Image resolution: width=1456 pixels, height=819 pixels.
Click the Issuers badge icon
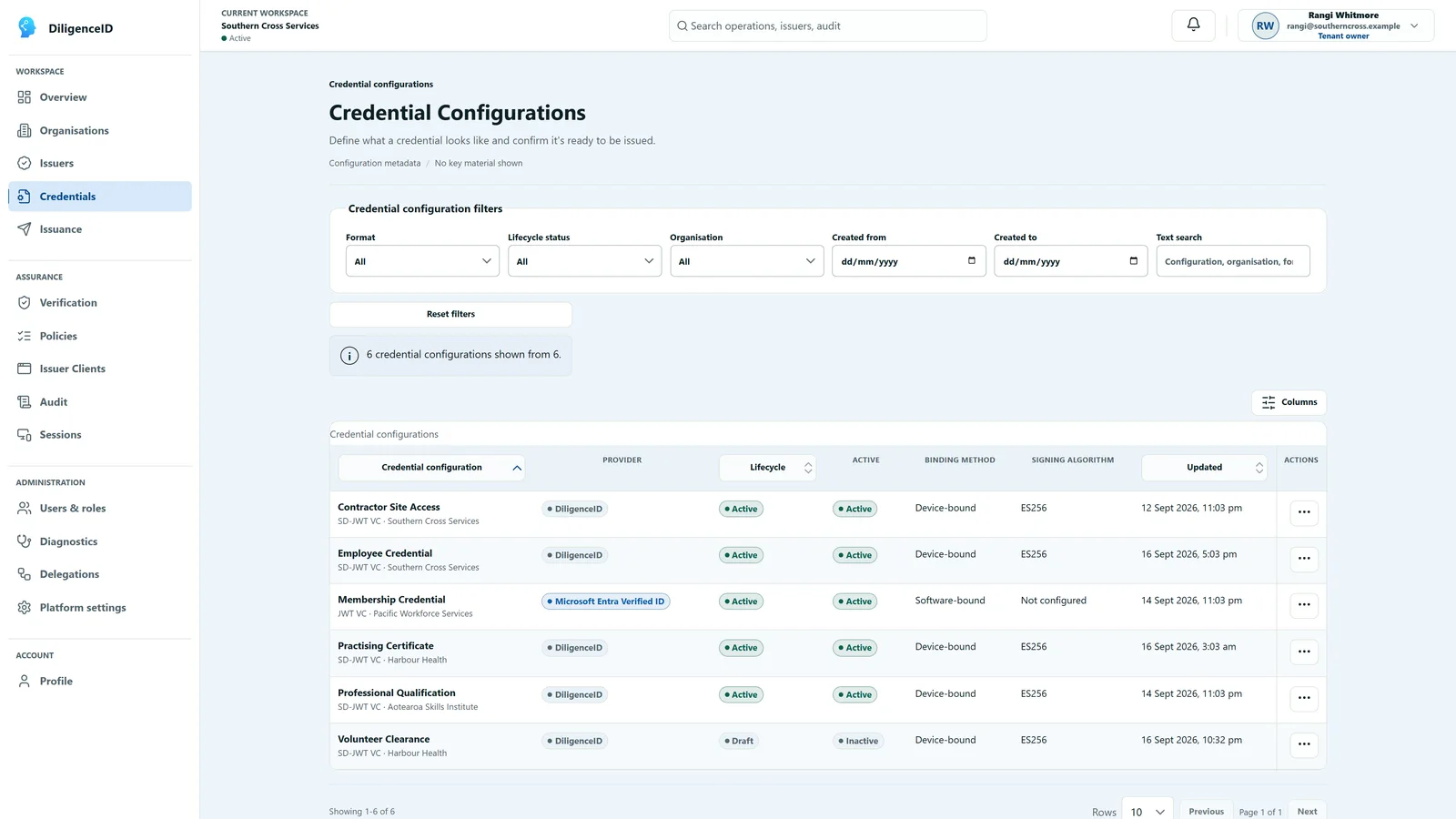(x=25, y=163)
